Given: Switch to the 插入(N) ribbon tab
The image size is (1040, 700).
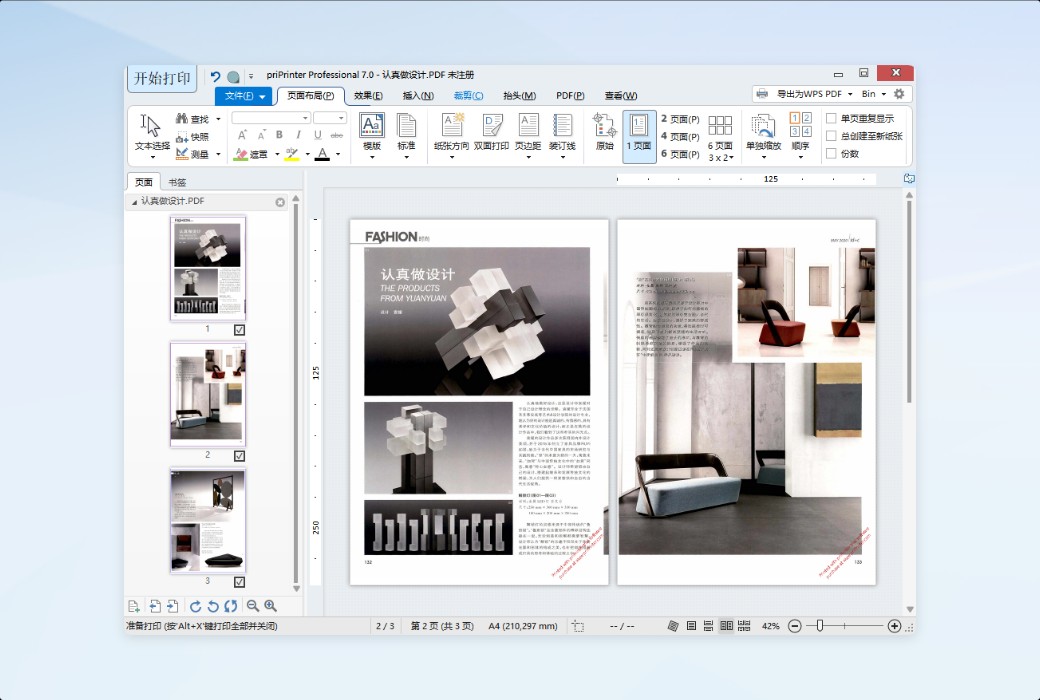Looking at the screenshot, I should (418, 96).
